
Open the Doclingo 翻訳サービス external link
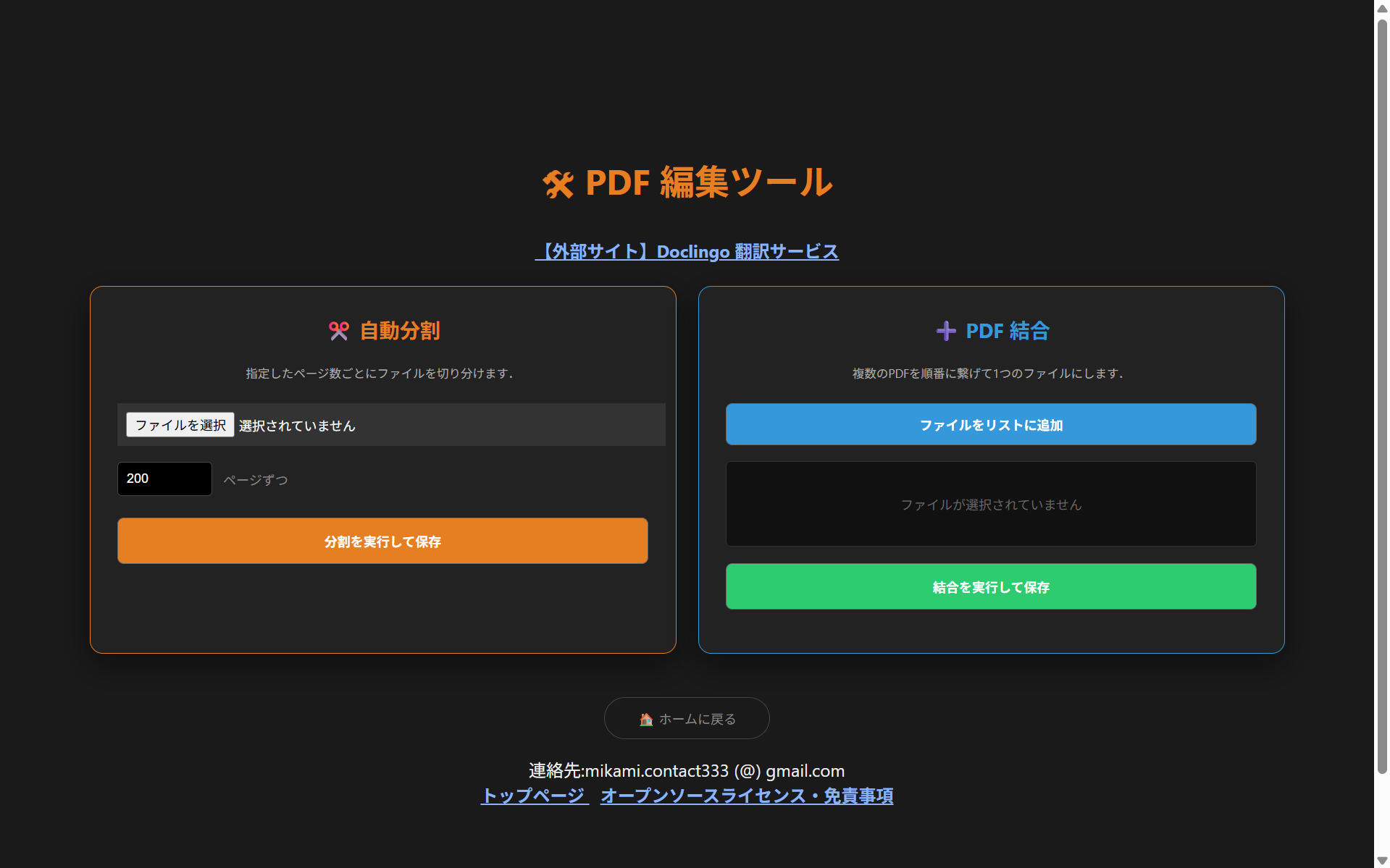tap(687, 251)
